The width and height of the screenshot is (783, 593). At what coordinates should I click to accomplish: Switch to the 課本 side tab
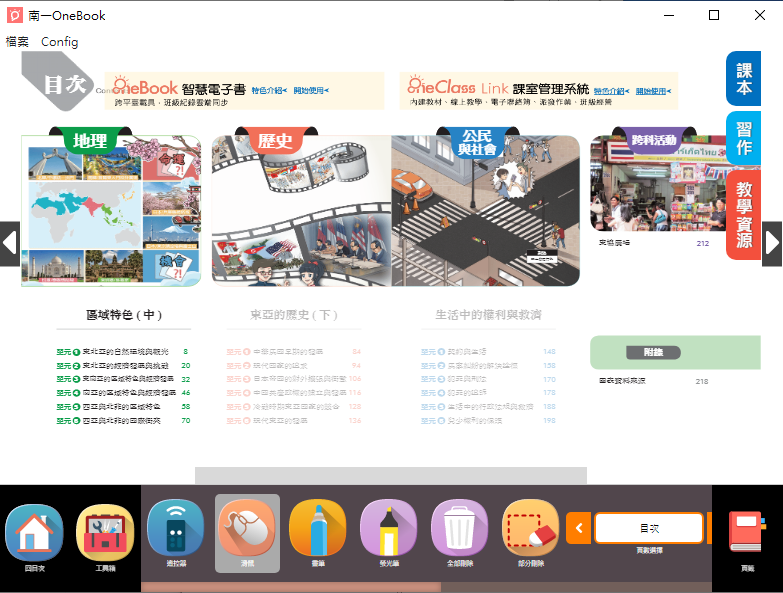(744, 79)
